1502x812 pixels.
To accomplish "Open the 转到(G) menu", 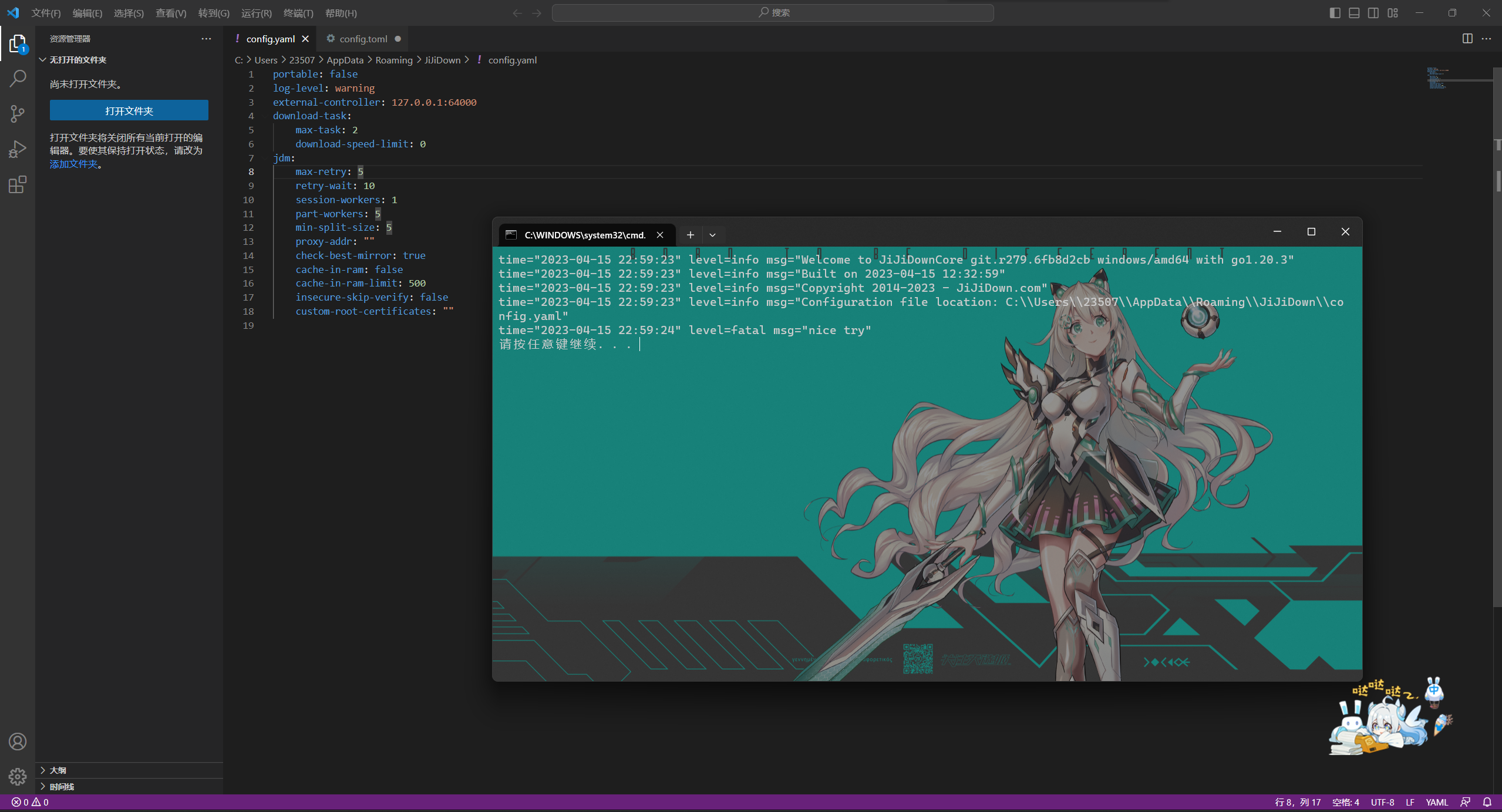I will click(214, 13).
